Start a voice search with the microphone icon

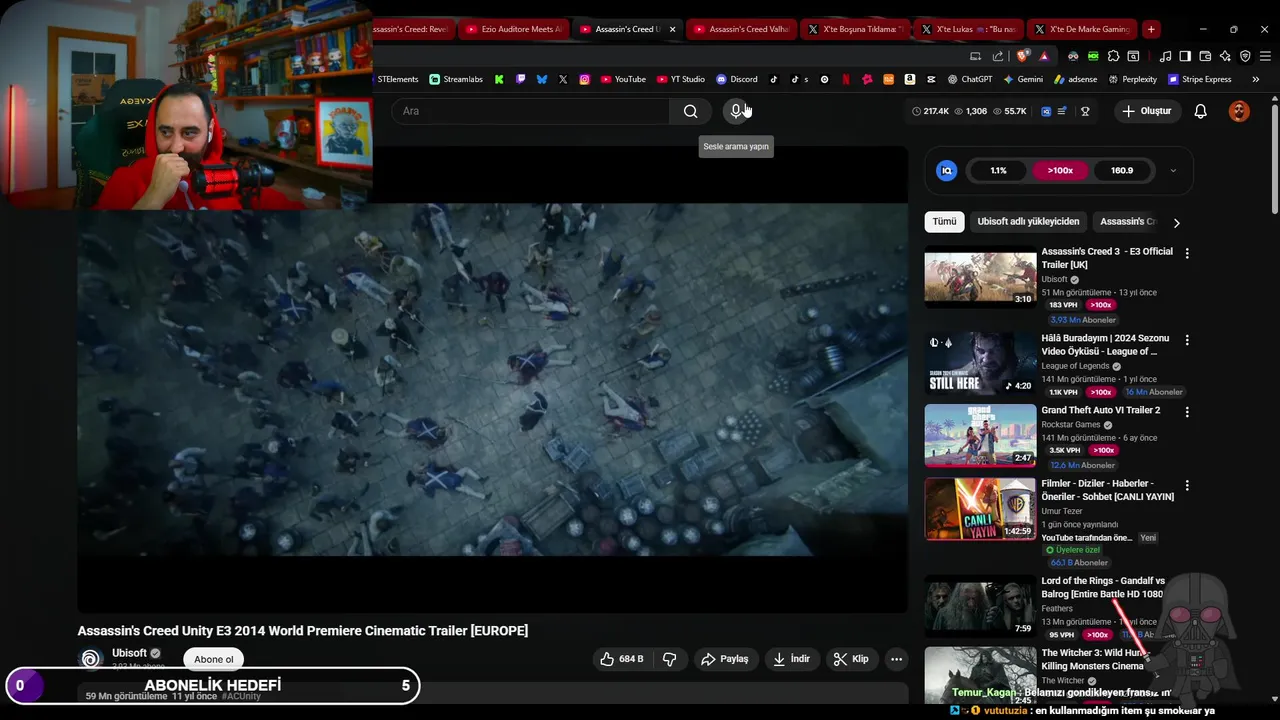[736, 111]
